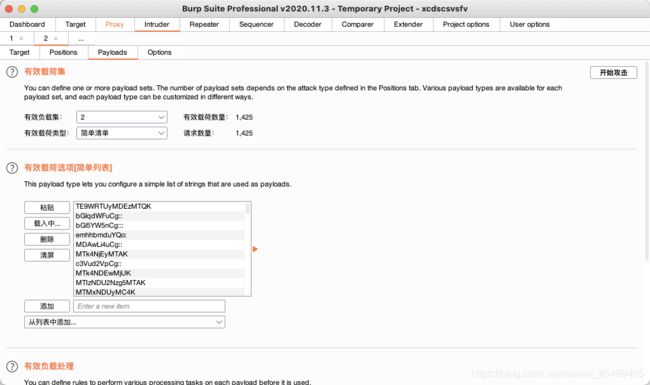The image size is (650, 385).
Task: Go to the Sequencer tab
Action: [256, 24]
